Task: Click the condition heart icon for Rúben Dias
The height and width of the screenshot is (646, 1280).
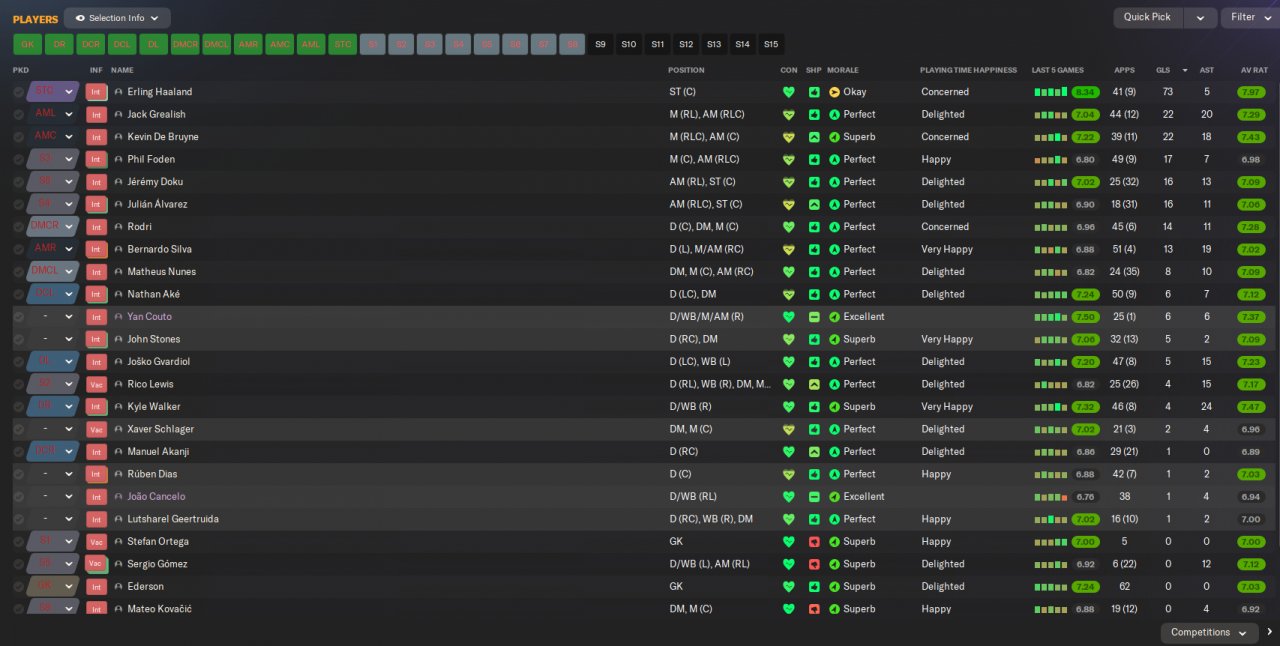Action: point(789,474)
